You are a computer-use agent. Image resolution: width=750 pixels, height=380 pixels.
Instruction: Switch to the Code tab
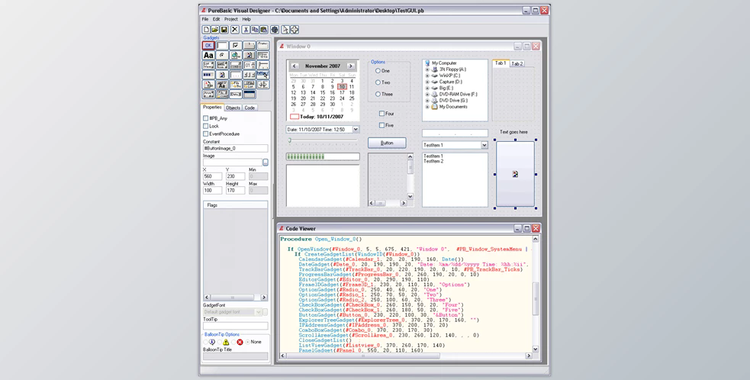pos(250,108)
